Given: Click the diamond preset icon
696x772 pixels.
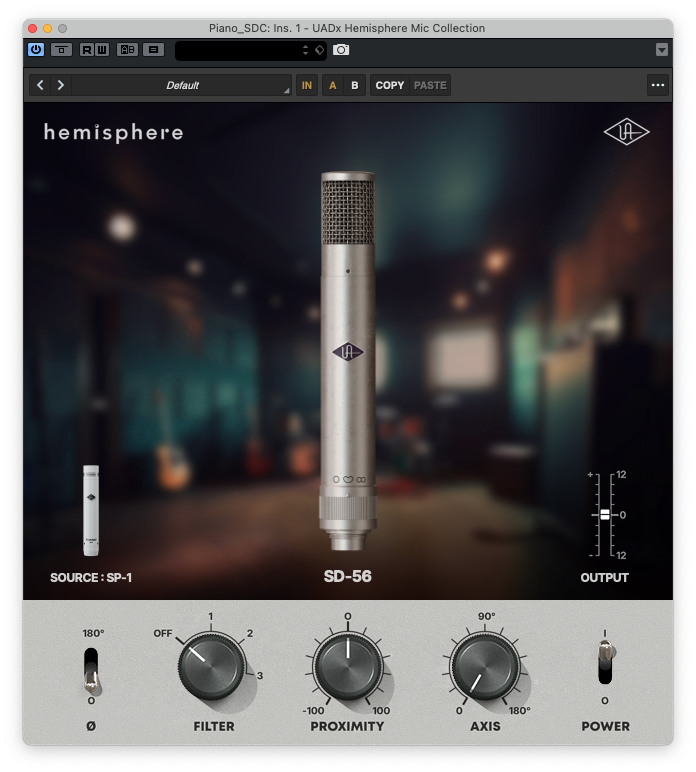Looking at the screenshot, I should pos(319,50).
